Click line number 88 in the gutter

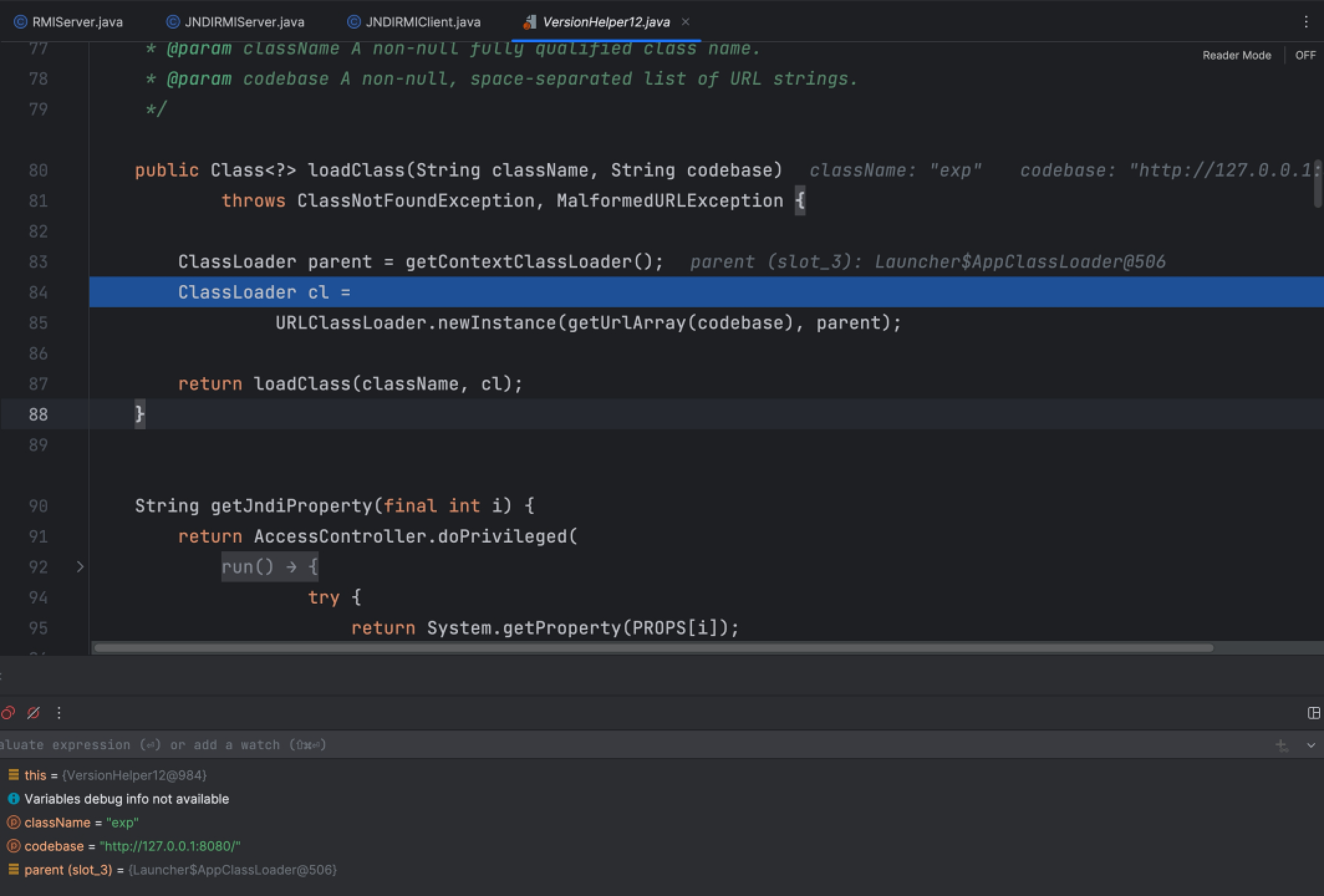pyautogui.click(x=38, y=414)
